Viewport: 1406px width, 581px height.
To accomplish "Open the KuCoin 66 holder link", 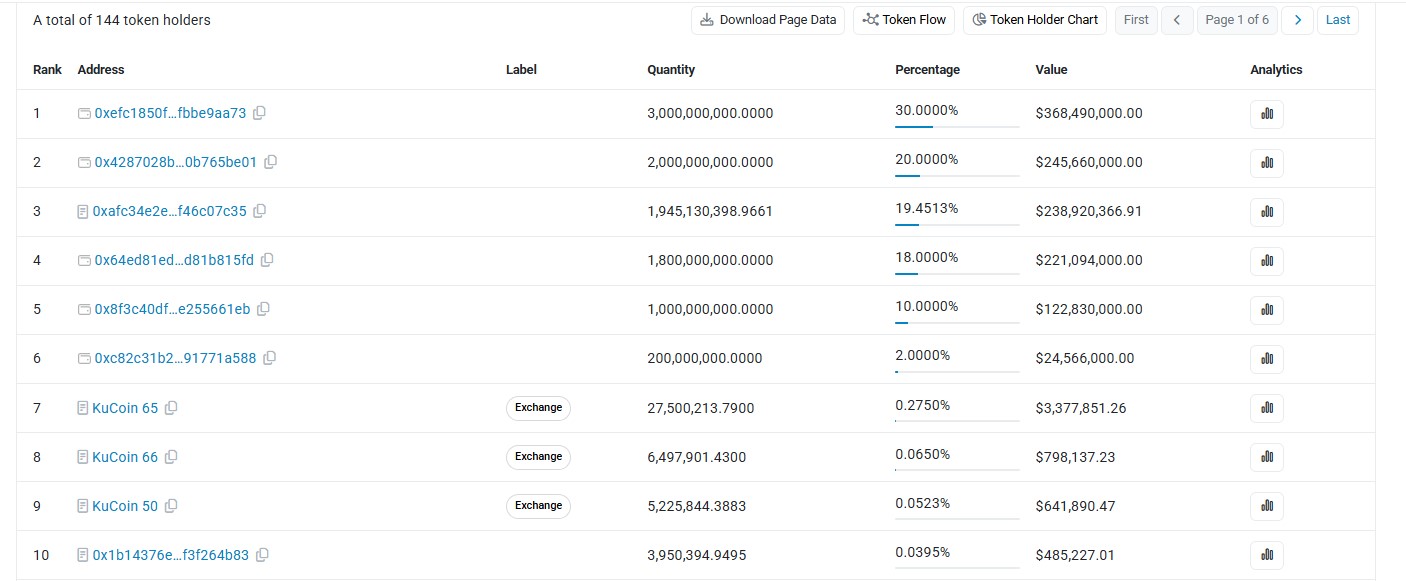I will (125, 457).
